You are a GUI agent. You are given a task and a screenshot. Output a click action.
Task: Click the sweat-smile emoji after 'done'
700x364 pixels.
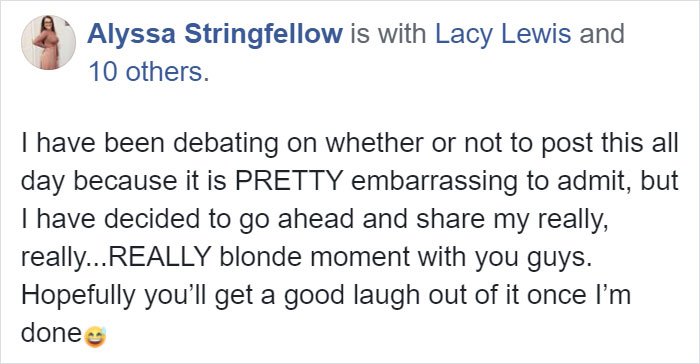95,337
